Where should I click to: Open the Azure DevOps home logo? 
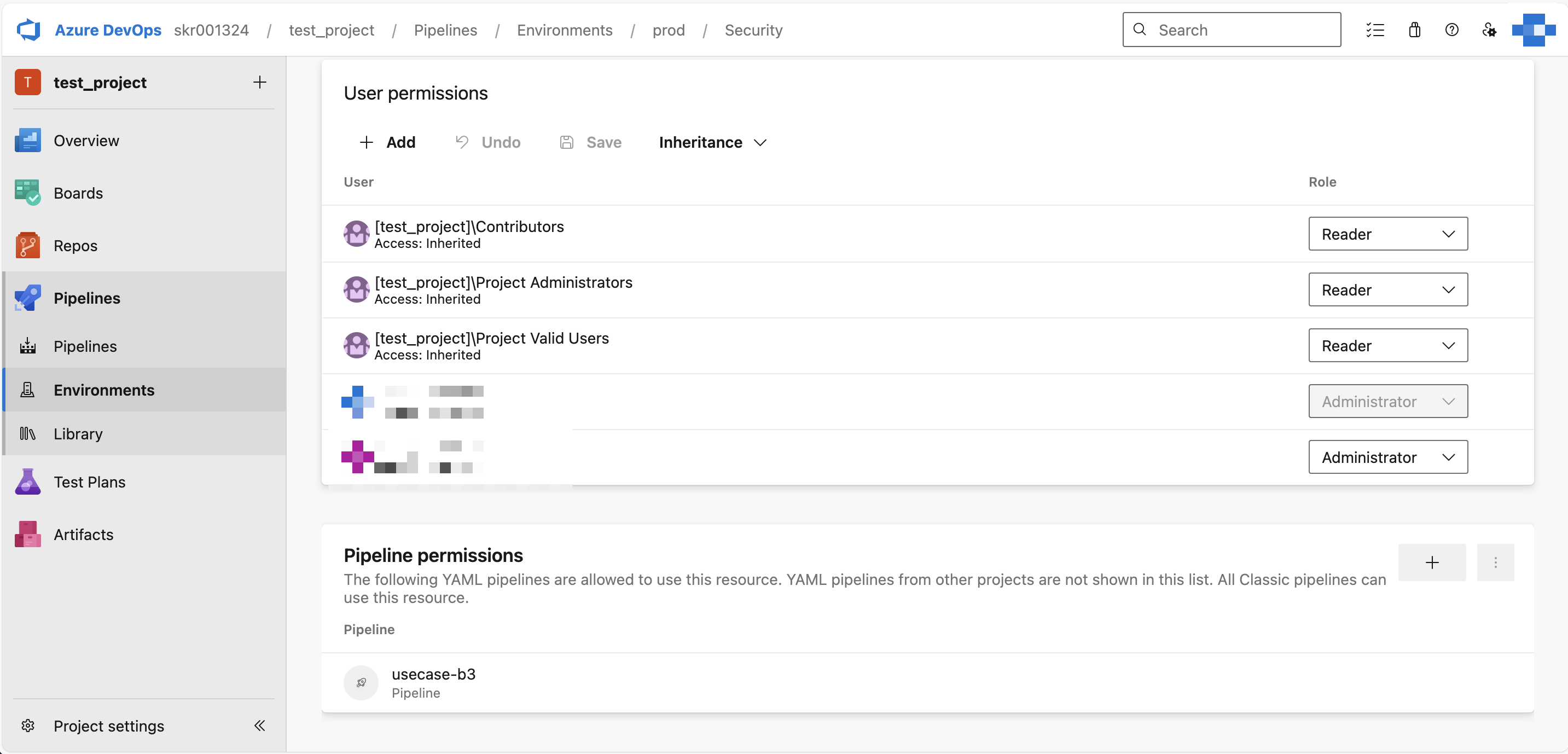[x=27, y=29]
